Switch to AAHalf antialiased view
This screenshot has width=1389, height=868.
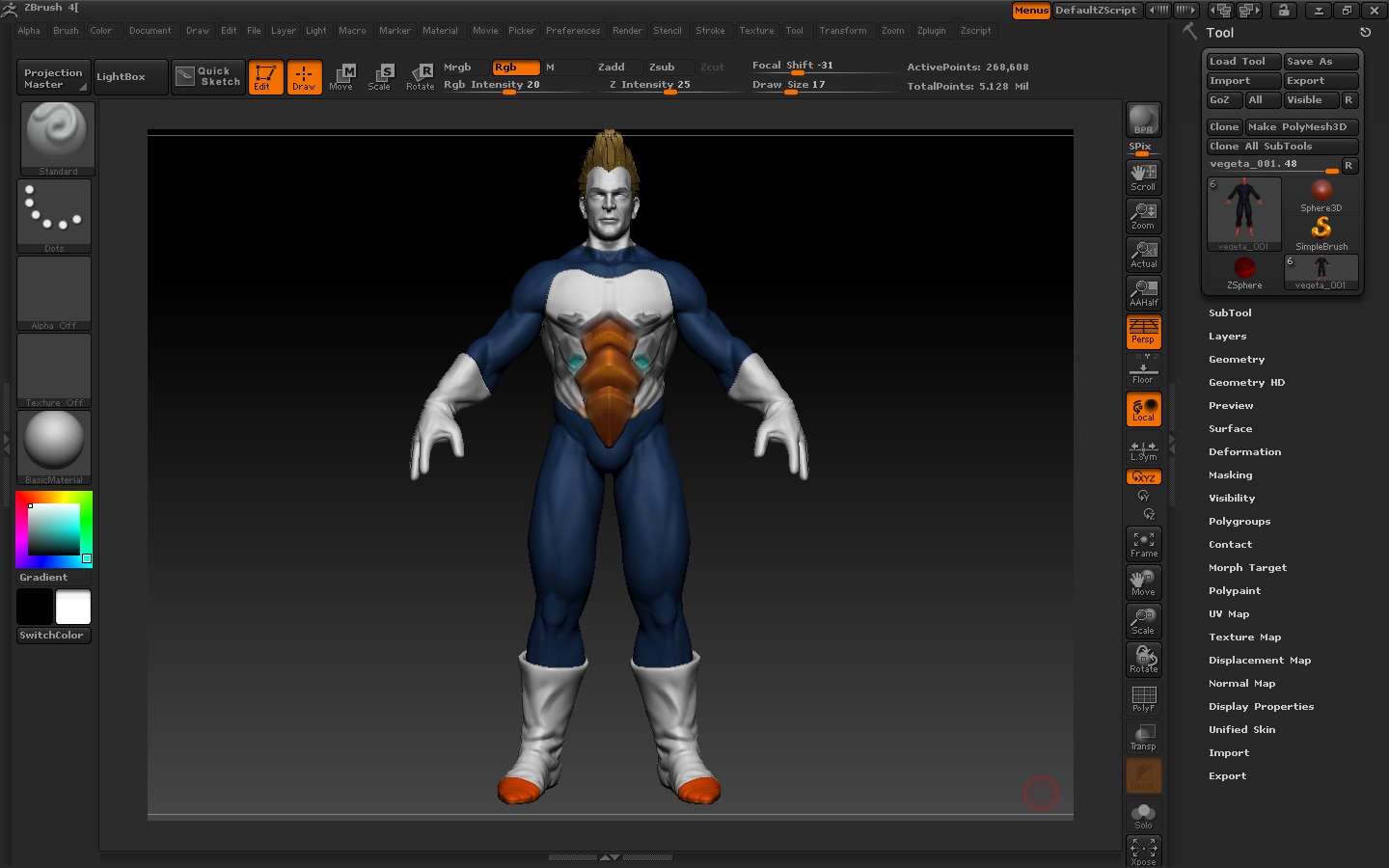coord(1143,292)
